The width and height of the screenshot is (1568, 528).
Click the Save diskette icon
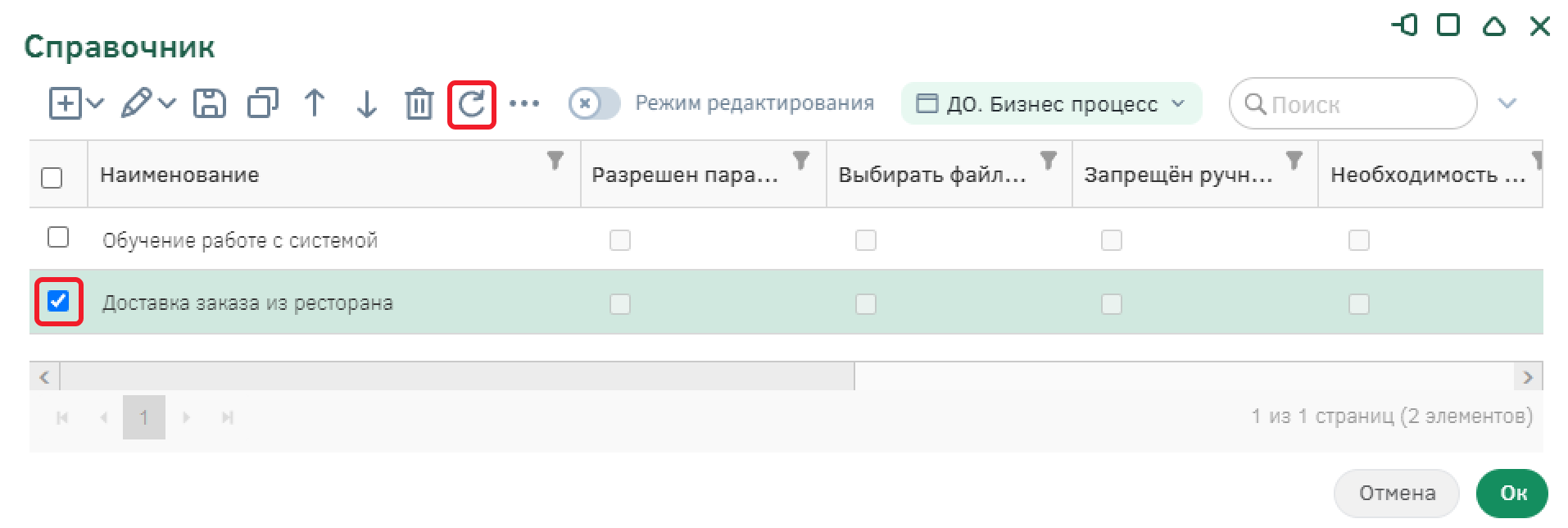click(x=210, y=104)
